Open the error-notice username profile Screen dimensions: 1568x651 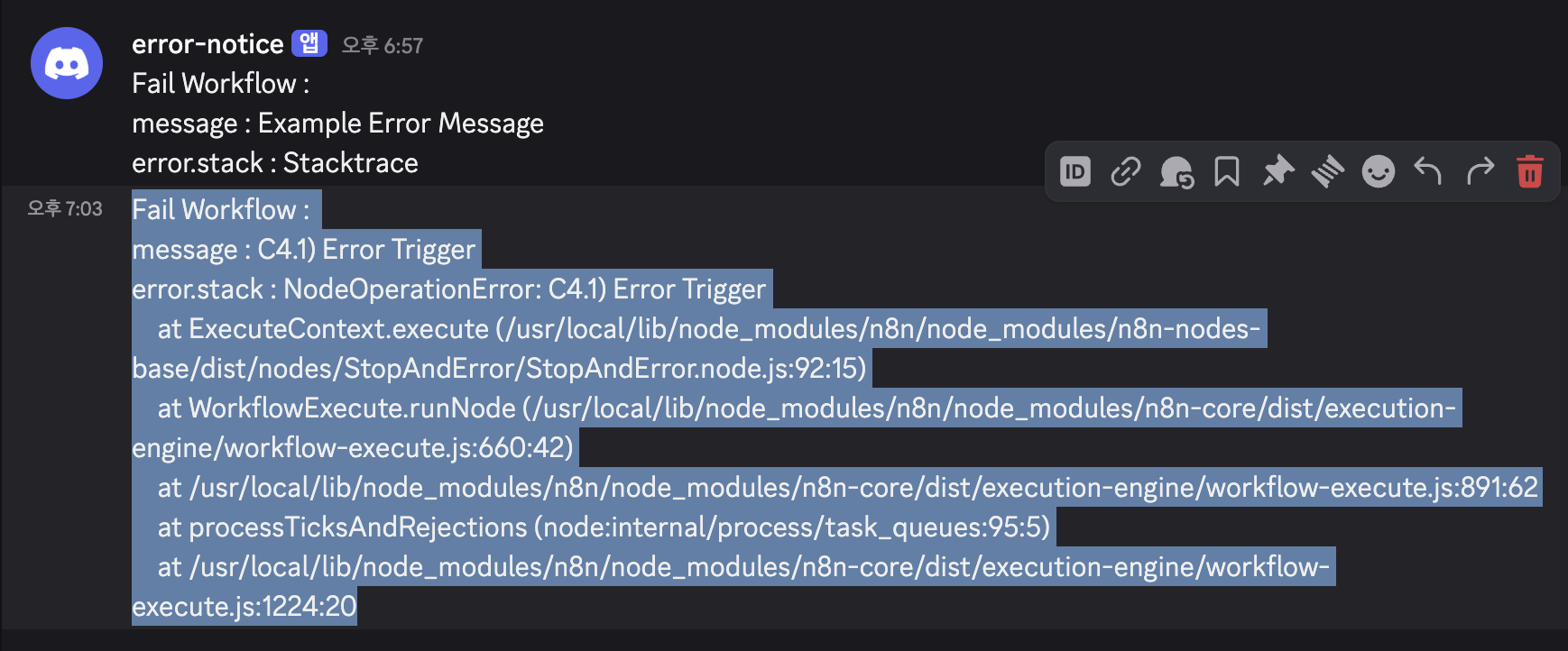[208, 44]
